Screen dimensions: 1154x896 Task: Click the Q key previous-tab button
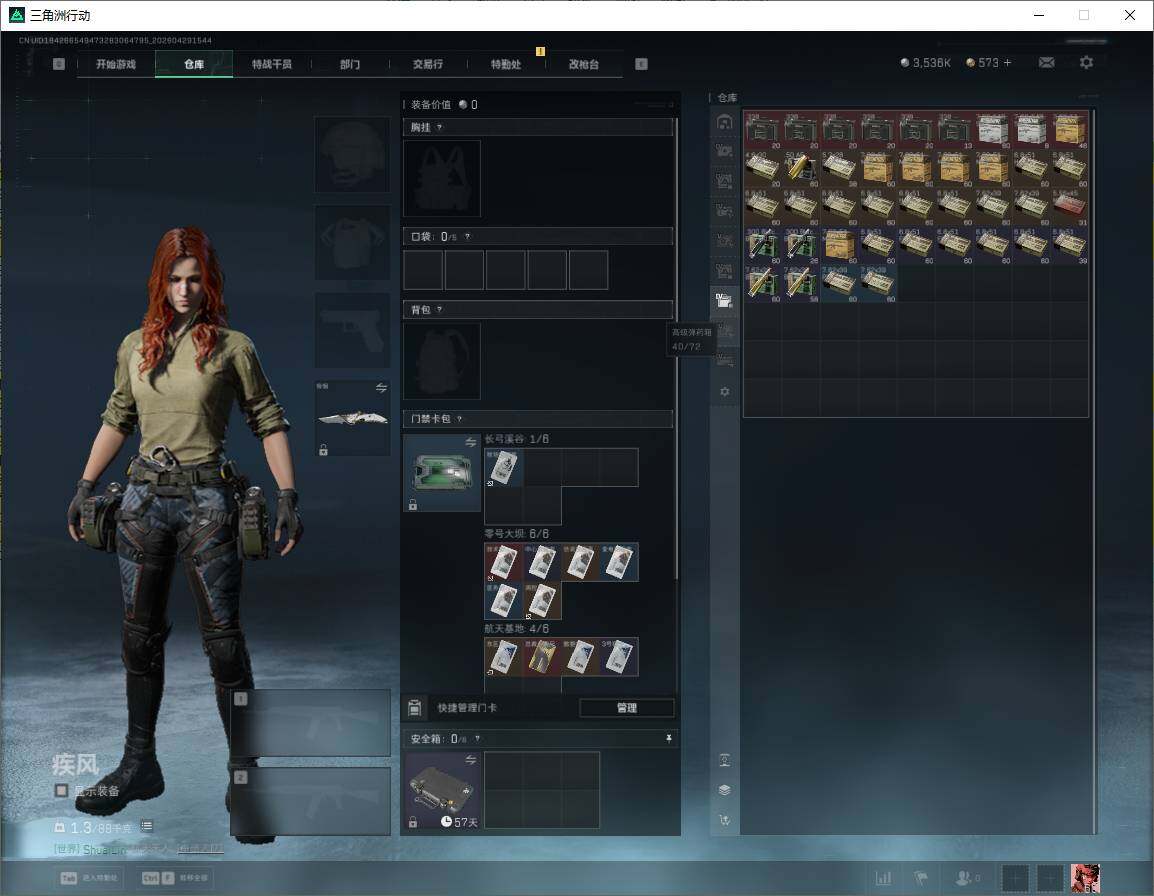(59, 64)
